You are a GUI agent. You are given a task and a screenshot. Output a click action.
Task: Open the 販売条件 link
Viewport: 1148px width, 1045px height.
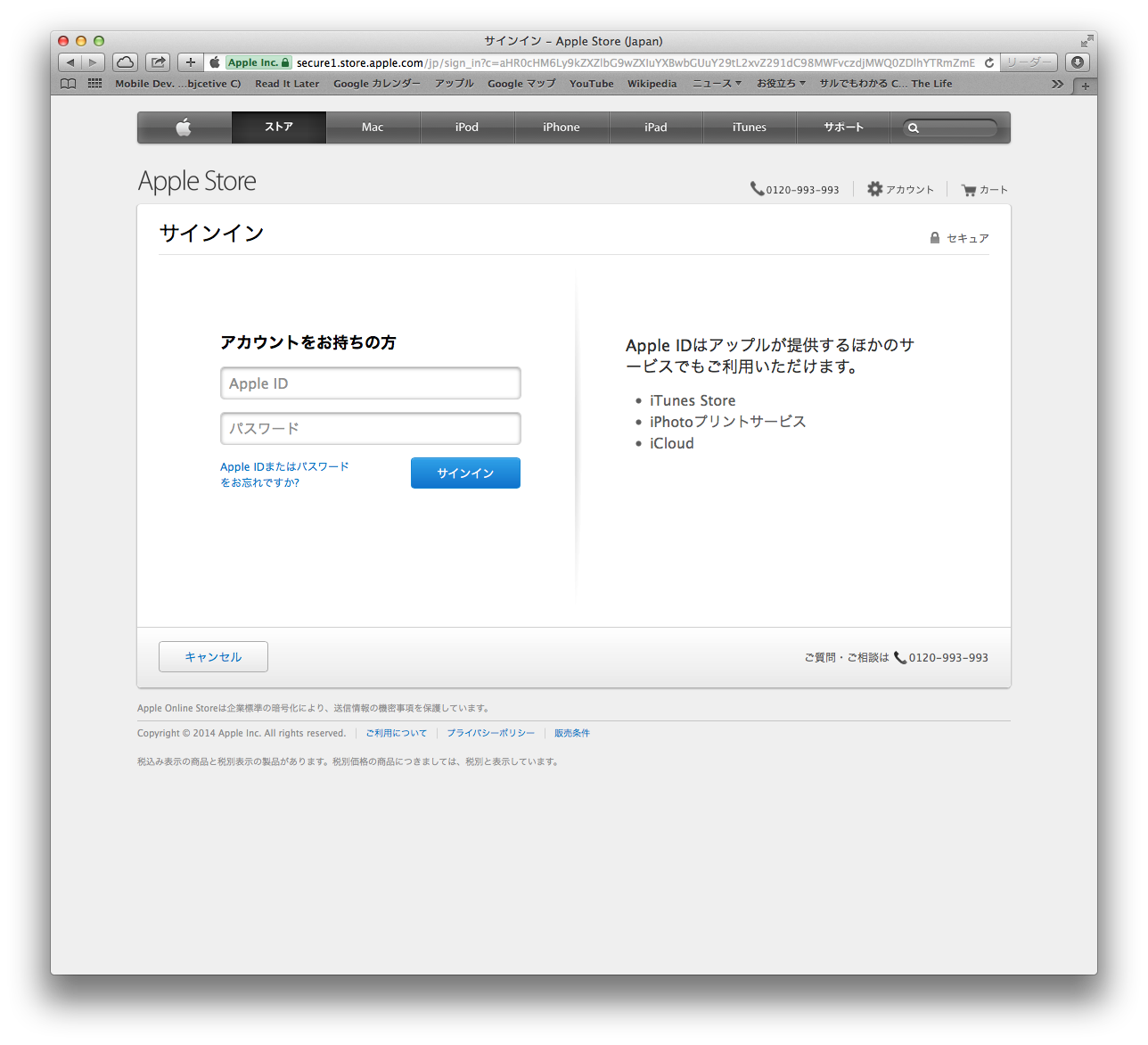click(572, 733)
